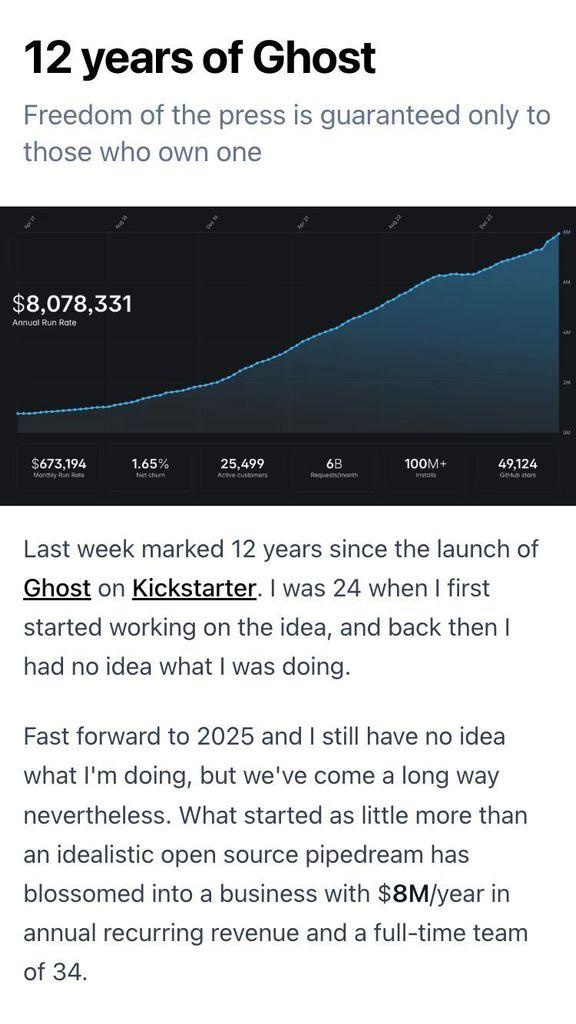Viewport: 576px width, 1024px height.
Task: Click the Freedom of the press subtitle
Action: (287, 134)
